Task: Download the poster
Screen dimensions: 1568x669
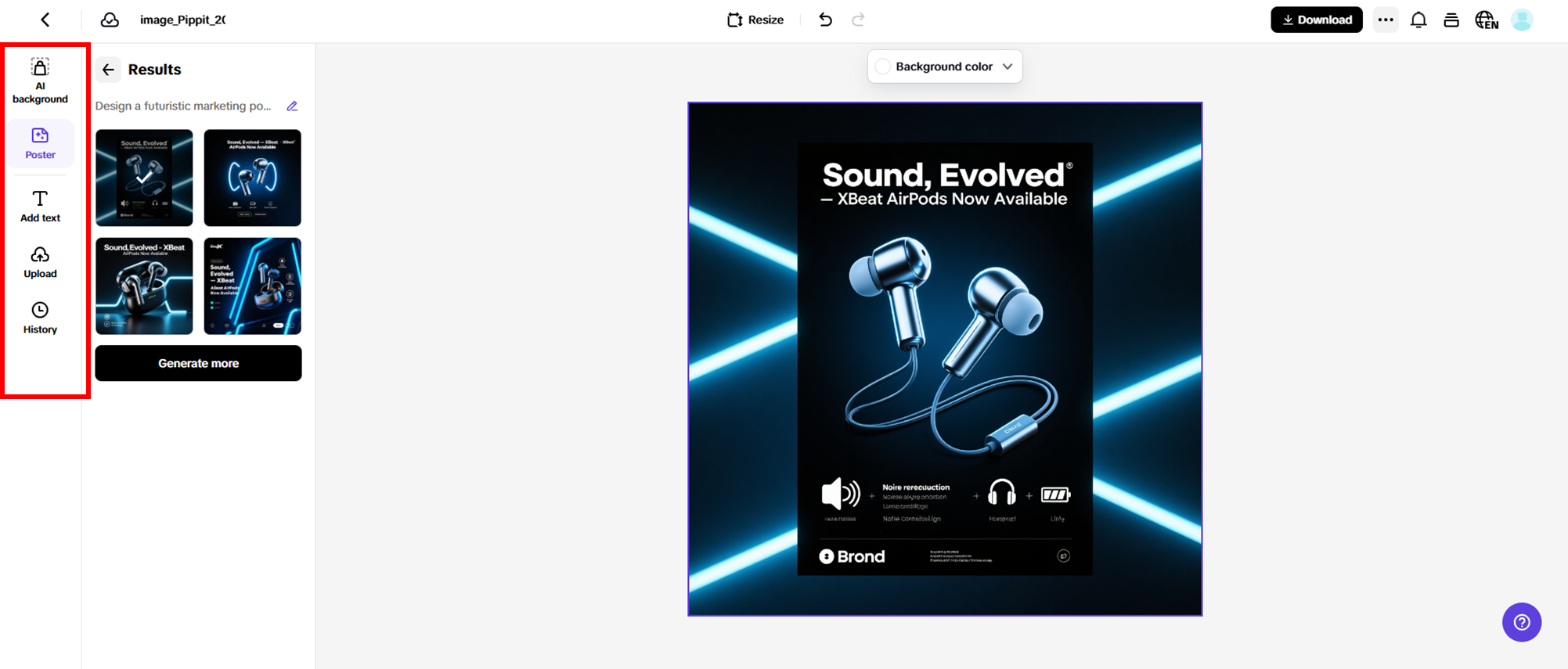Action: pos(1317,20)
